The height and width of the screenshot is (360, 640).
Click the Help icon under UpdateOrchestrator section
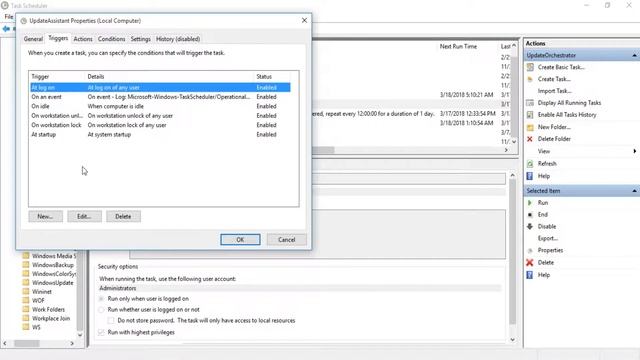coord(530,176)
